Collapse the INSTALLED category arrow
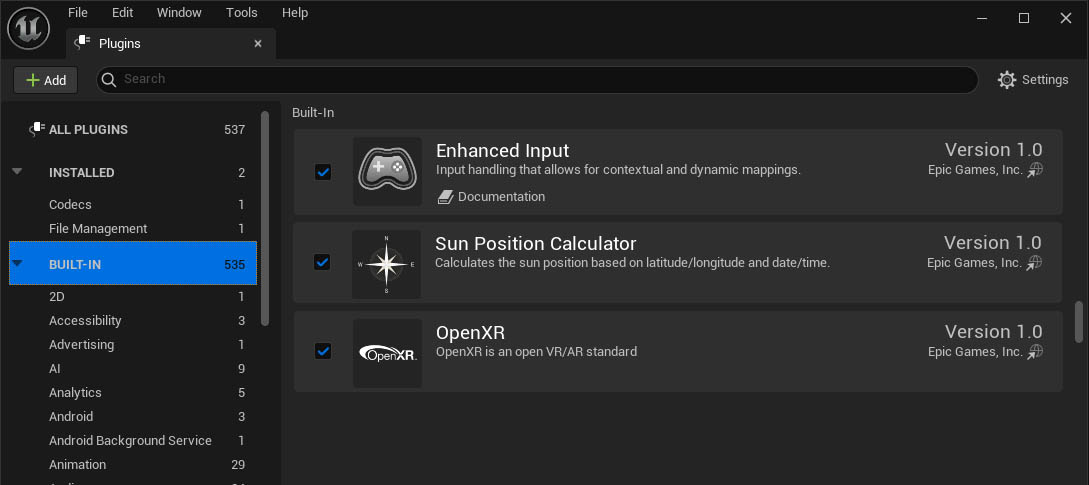Screen dimensions: 1089x485 point(17,172)
